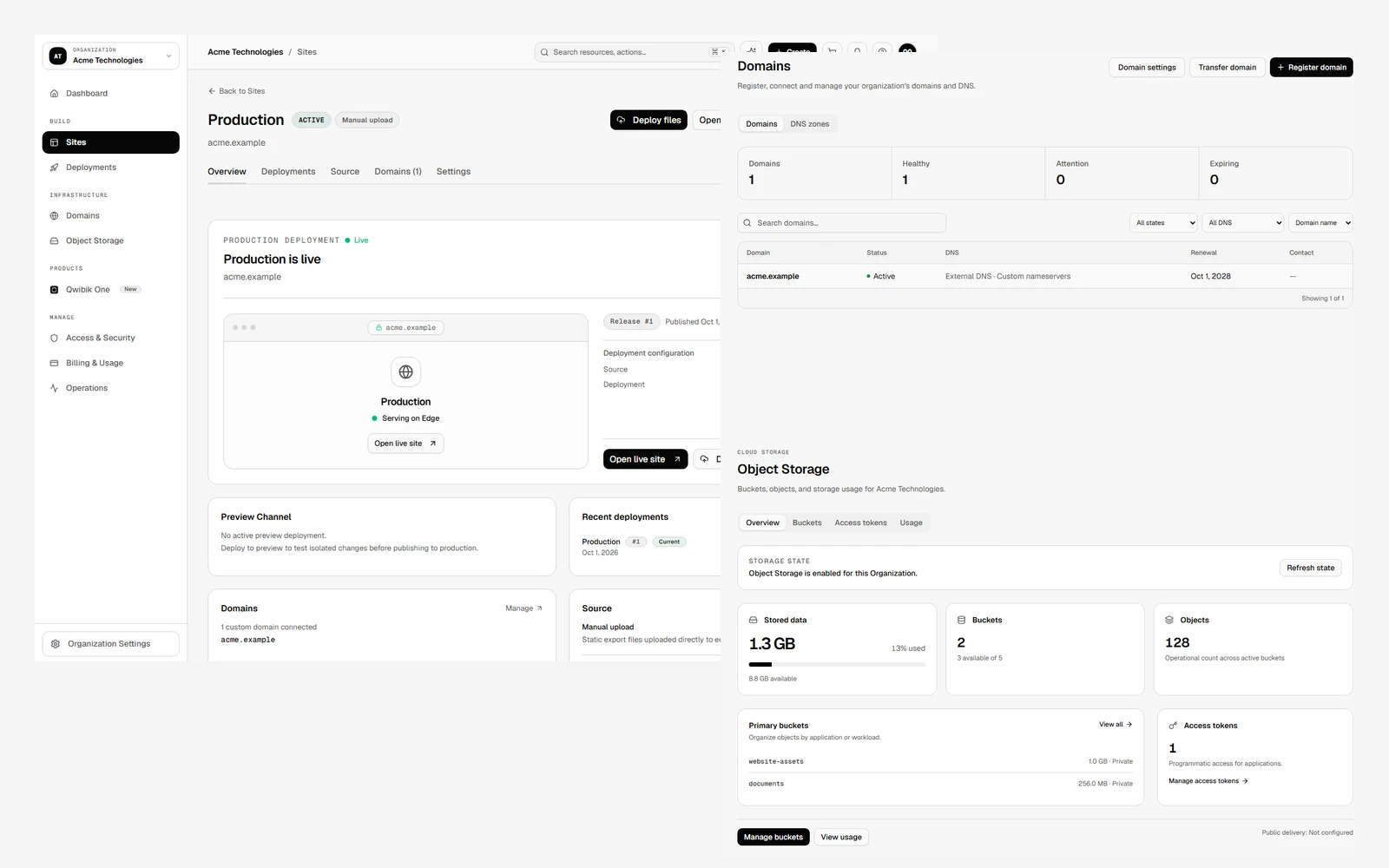Expand the Acme Technologies organization switcher
The height and width of the screenshot is (868, 1389).
pyautogui.click(x=111, y=56)
